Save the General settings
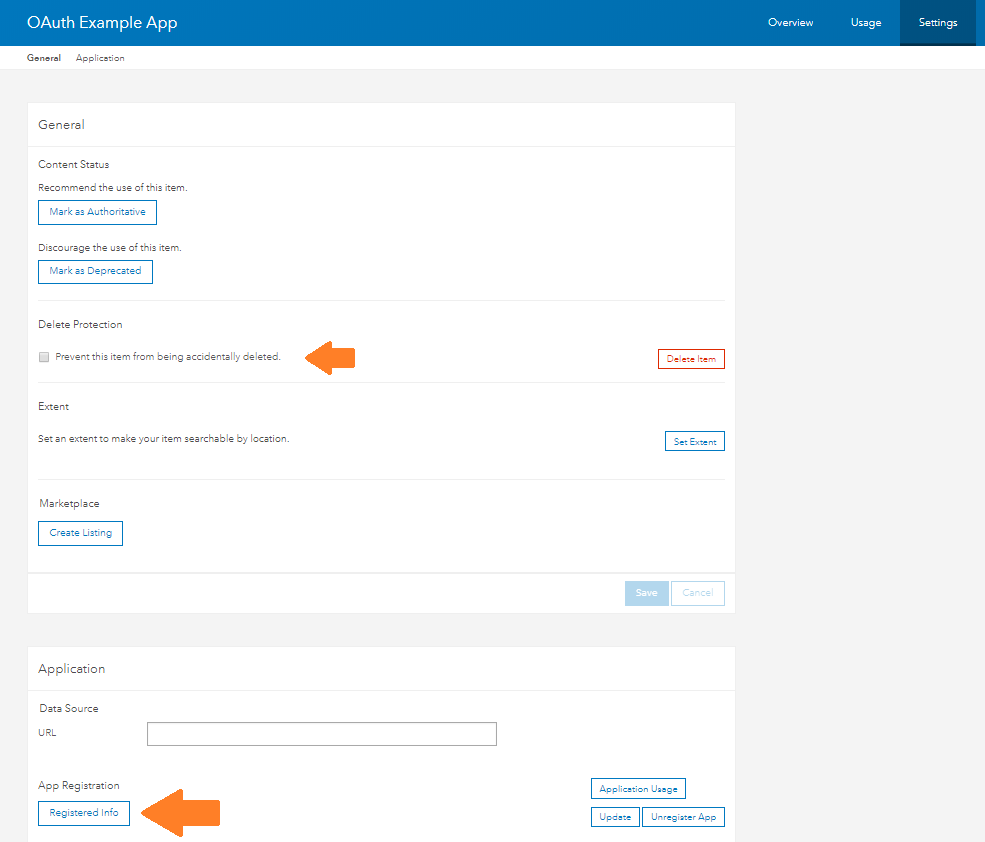Viewport: 985px width, 842px height. click(646, 593)
